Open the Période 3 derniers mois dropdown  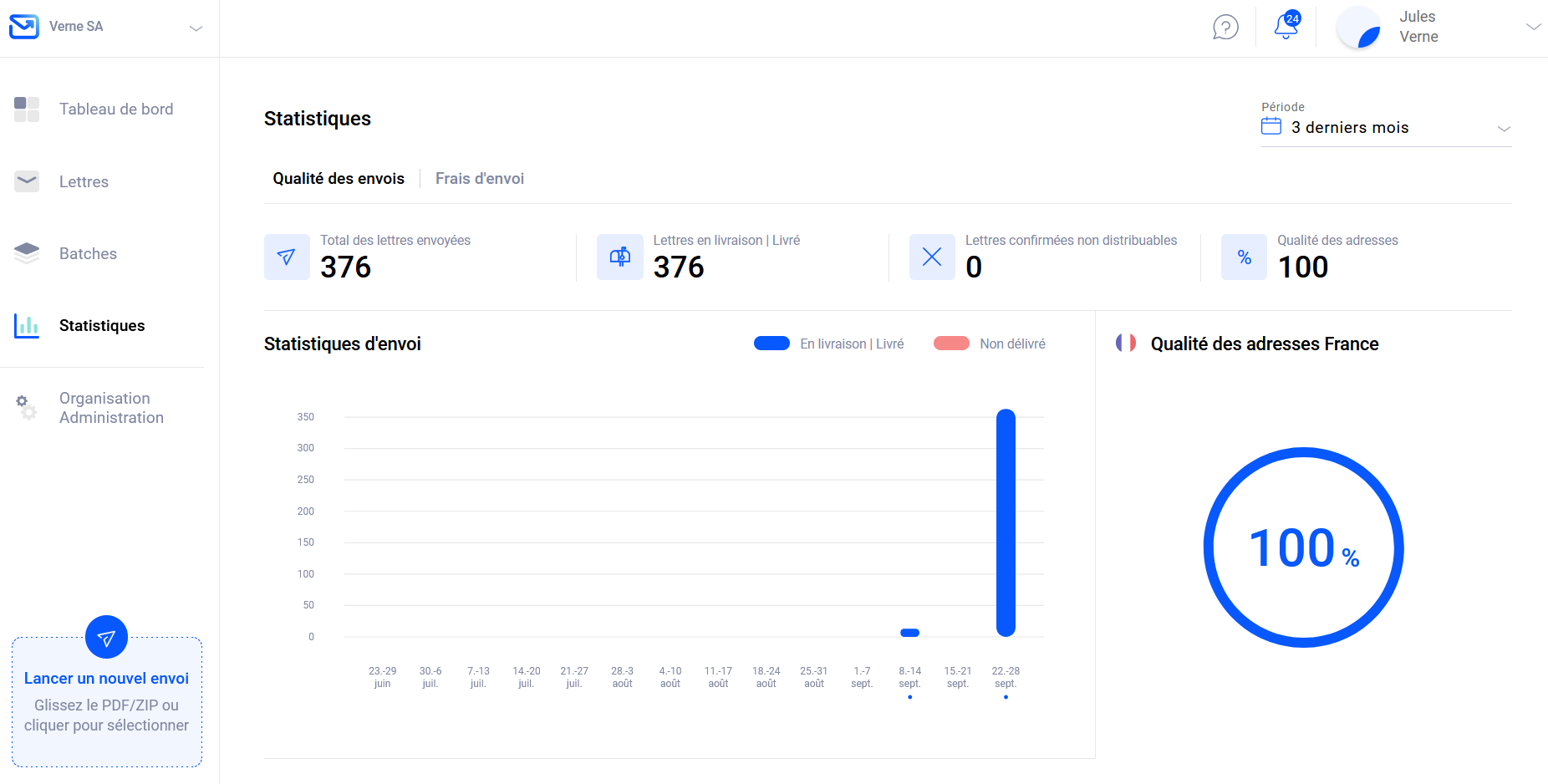click(1385, 128)
